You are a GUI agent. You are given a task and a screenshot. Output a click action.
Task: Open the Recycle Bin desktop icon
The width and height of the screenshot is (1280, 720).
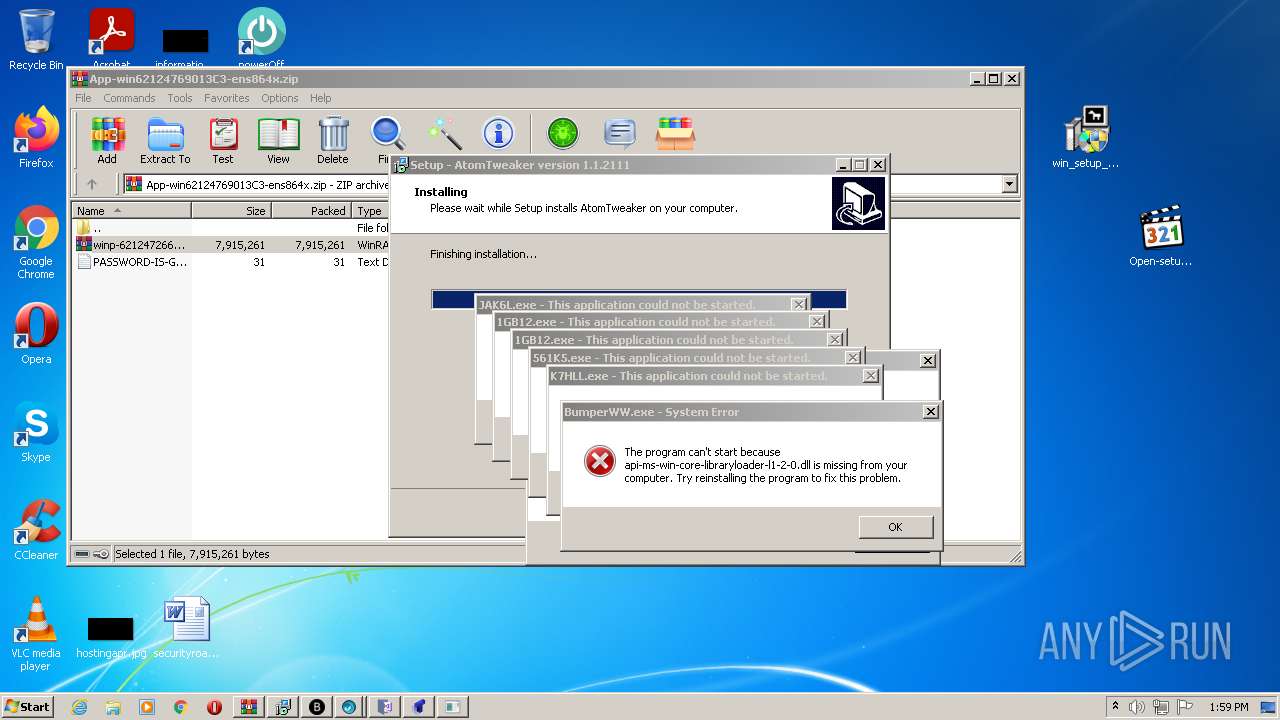pyautogui.click(x=36, y=39)
